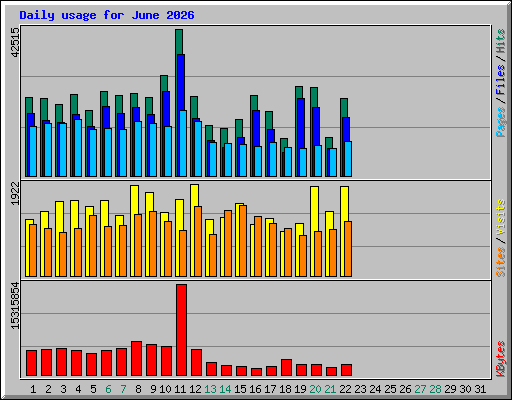This screenshot has width=512, height=400.
Task: Select green weekend day 28 label
Action: tap(435, 389)
